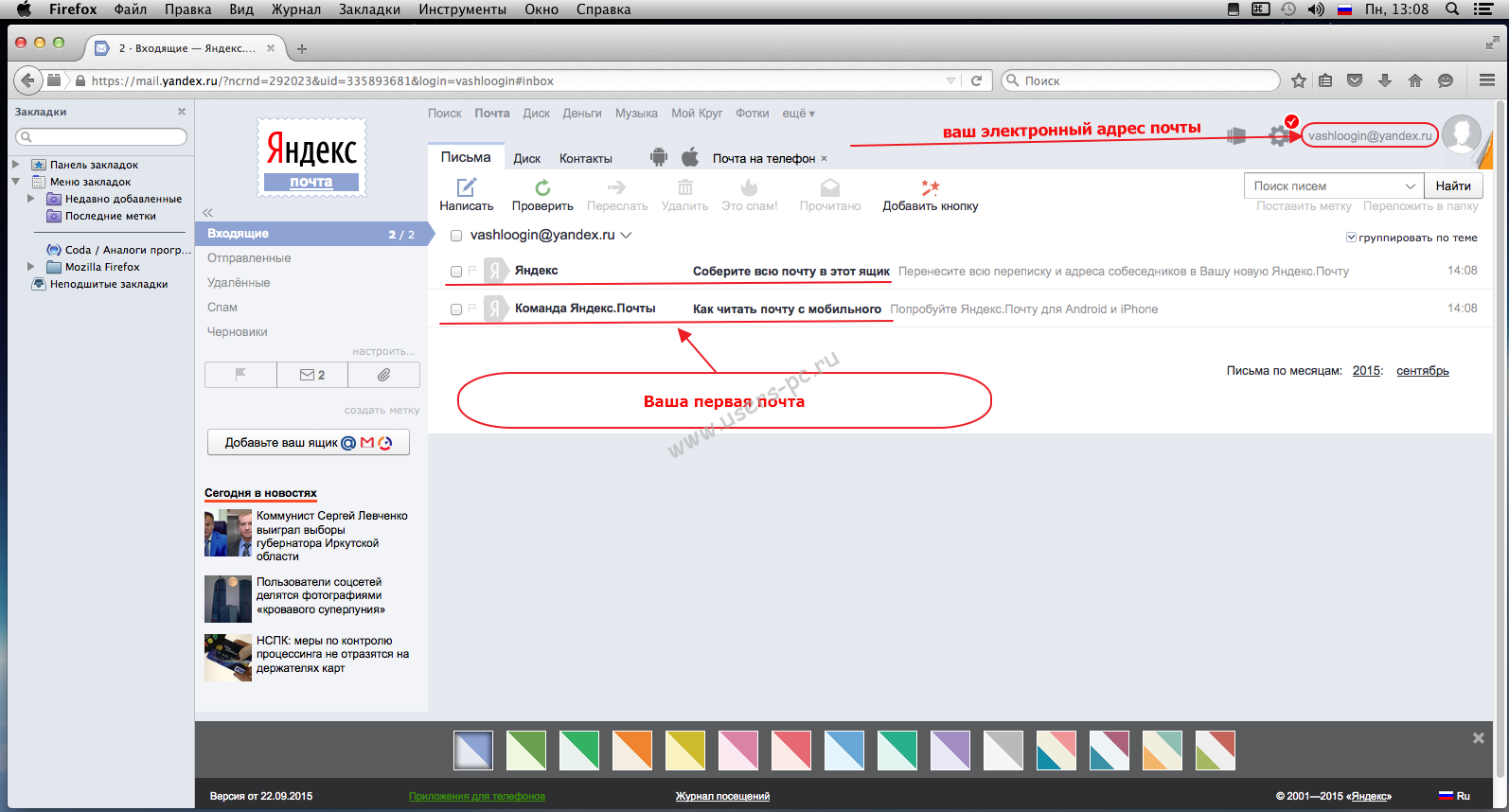
Task: Expand vashloogin@yandex.ru account dropdown
Action: [x=626, y=235]
